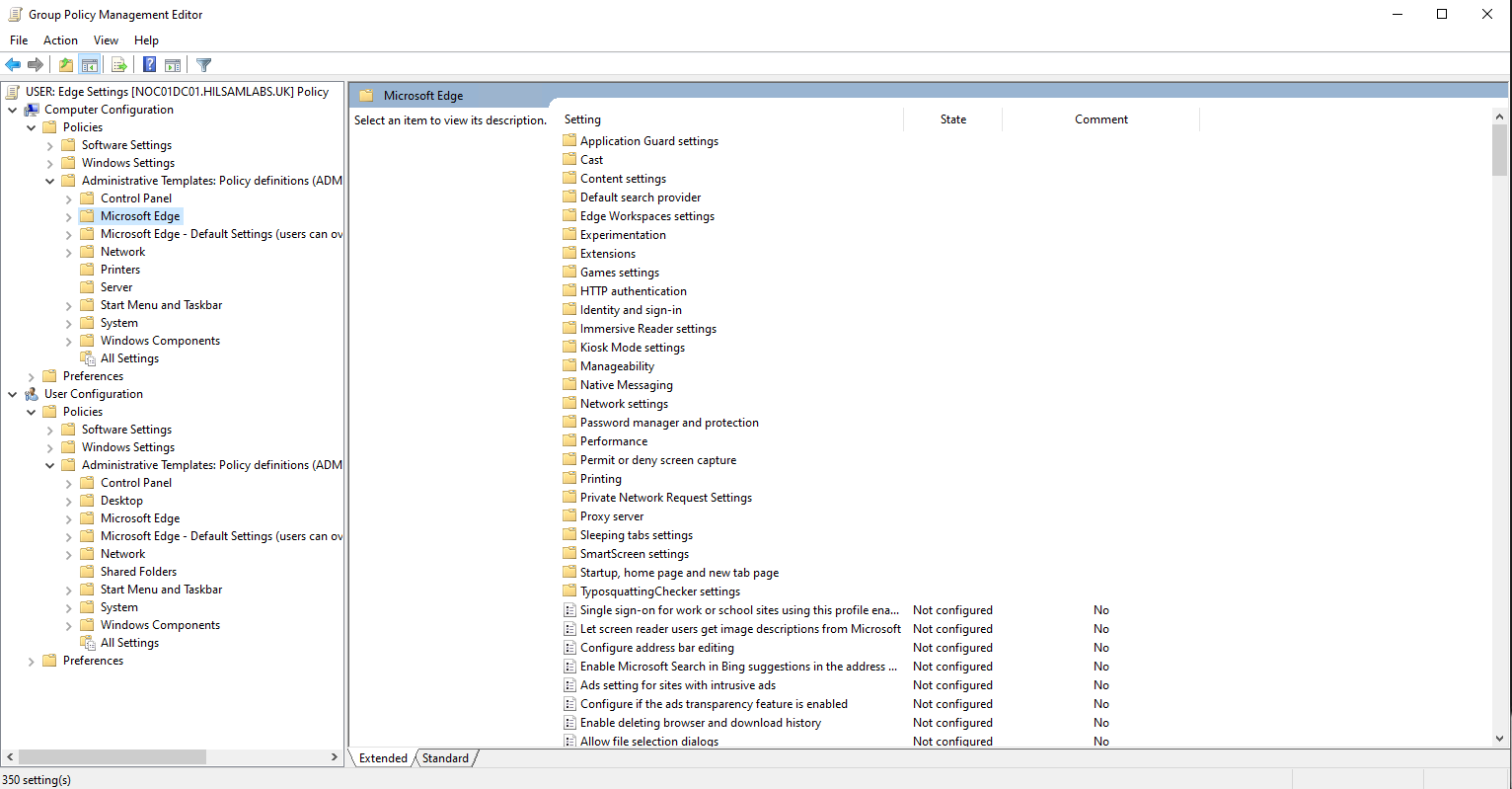This screenshot has width=1512, height=789.
Task: Go up one level with the folder icon
Action: click(65, 64)
